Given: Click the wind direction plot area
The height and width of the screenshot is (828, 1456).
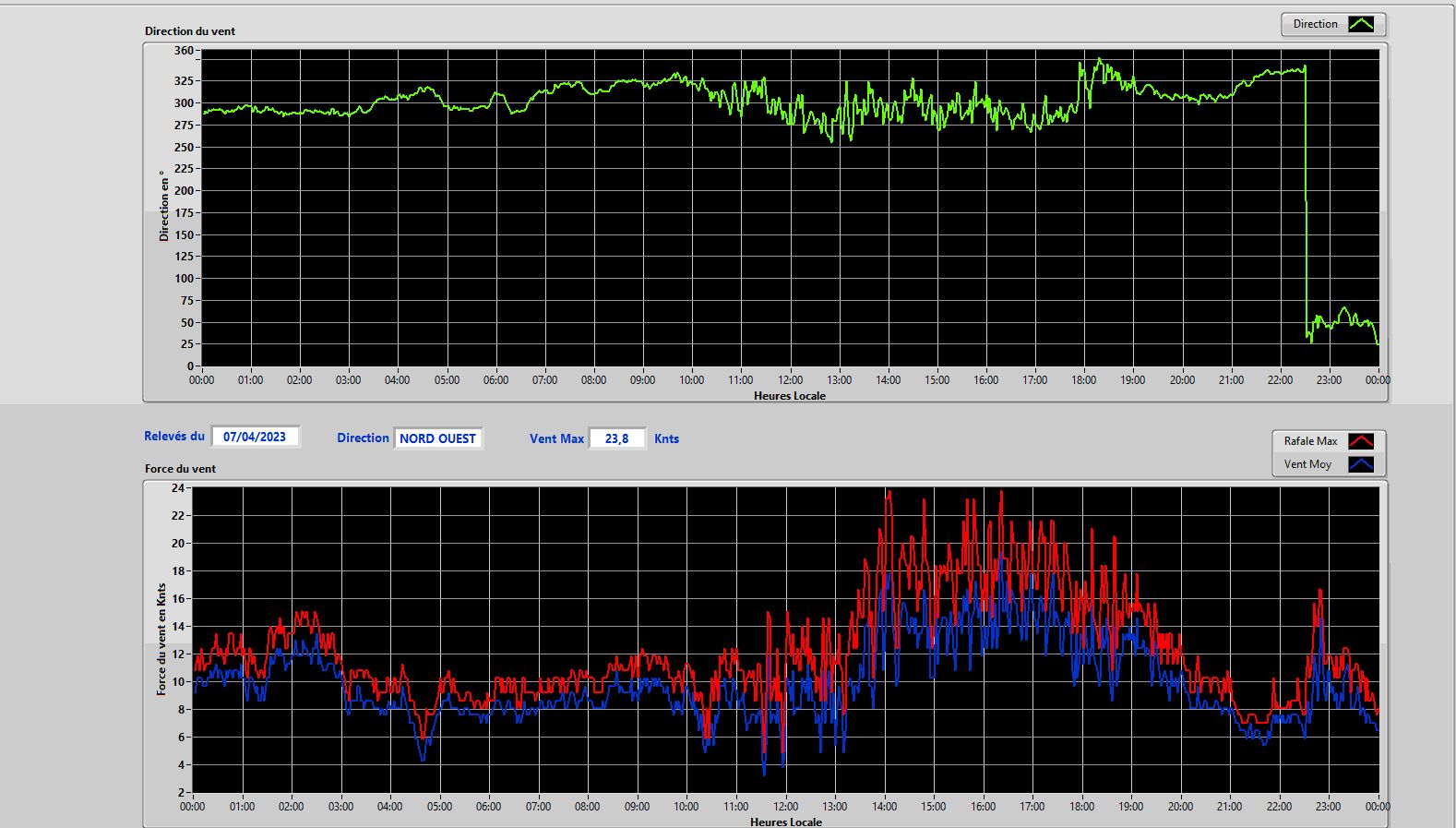Looking at the screenshot, I should [x=790, y=208].
